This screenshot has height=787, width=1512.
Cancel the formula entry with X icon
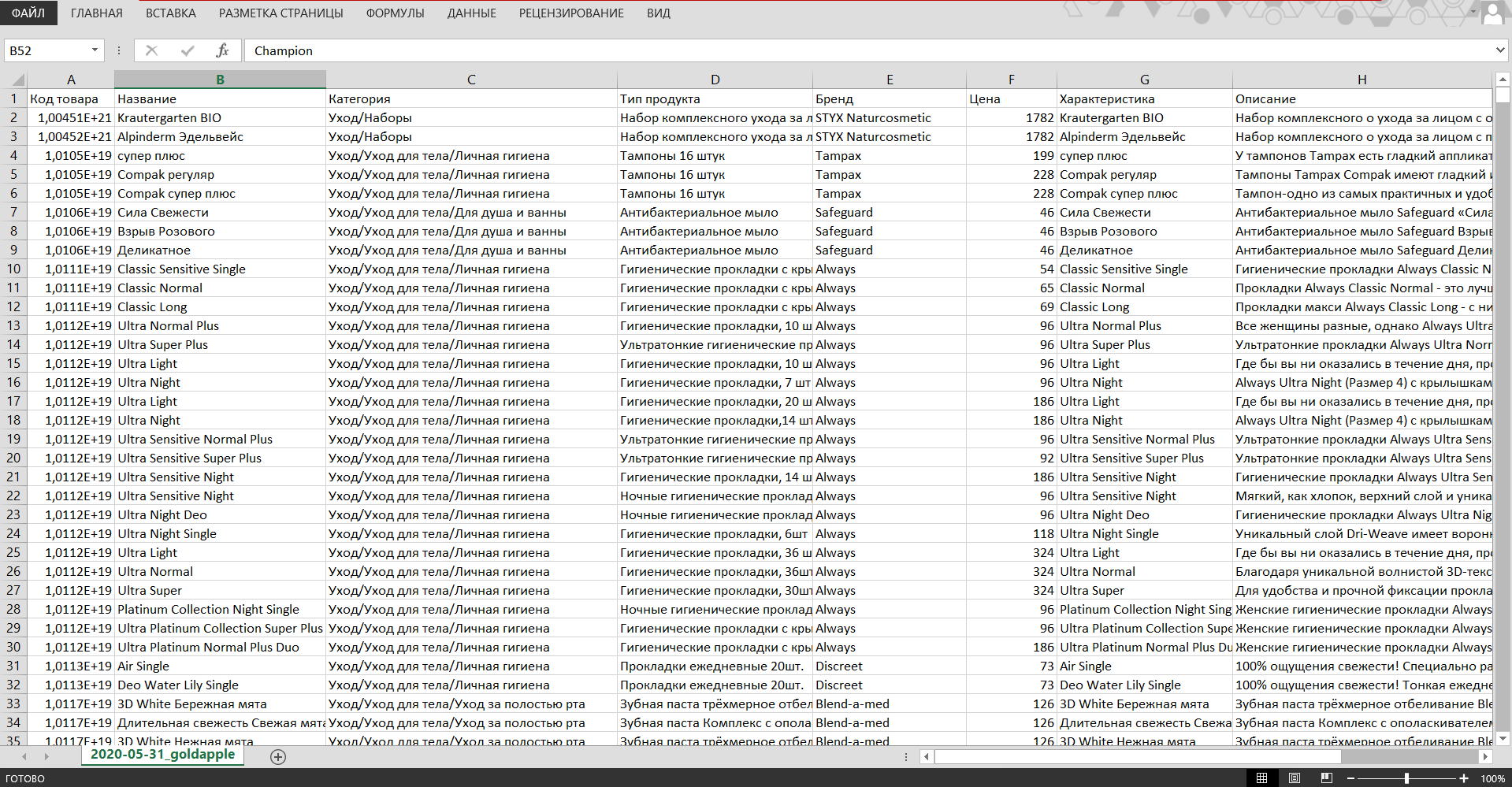(x=152, y=50)
